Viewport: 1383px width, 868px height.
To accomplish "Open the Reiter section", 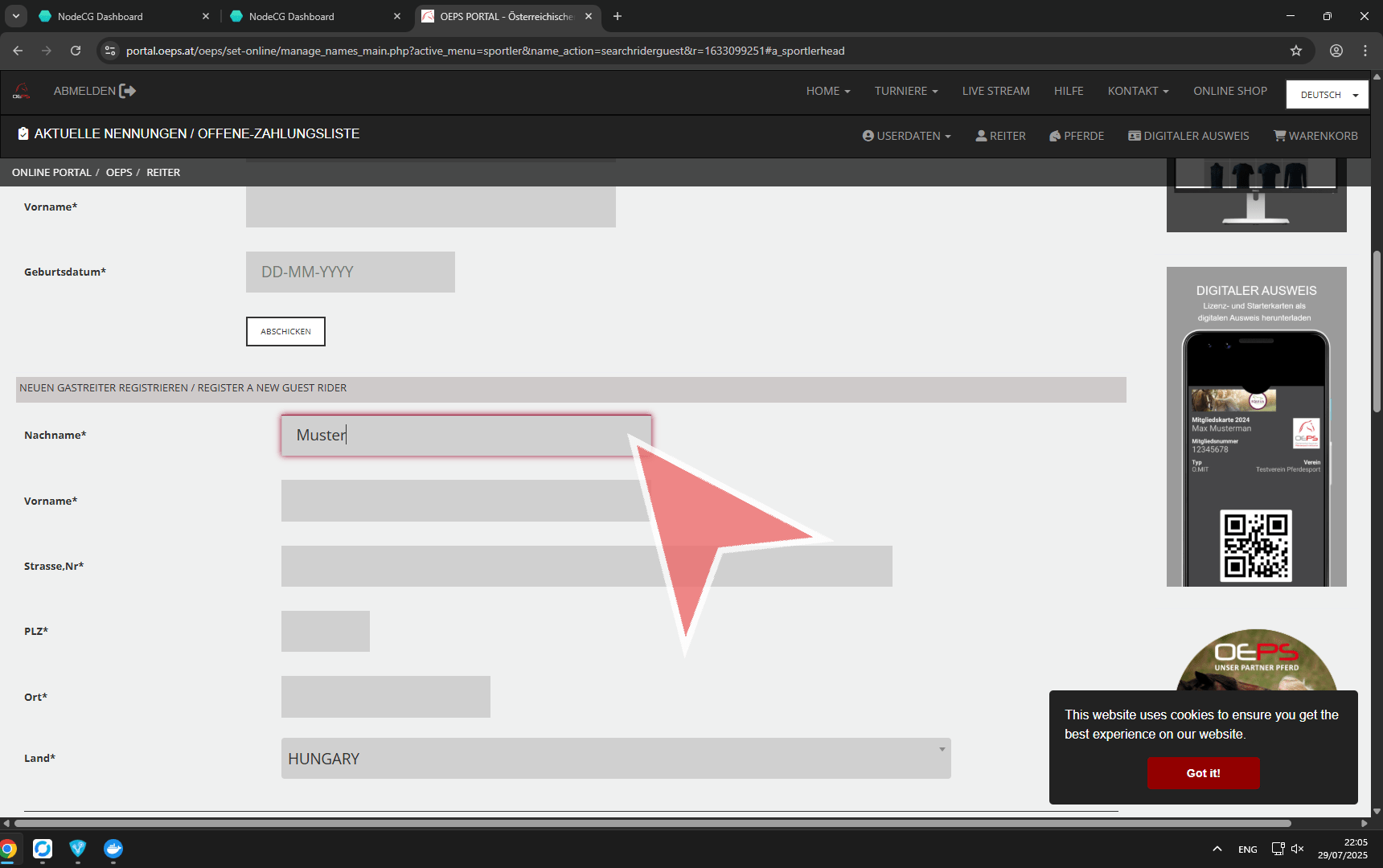I will [1000, 136].
